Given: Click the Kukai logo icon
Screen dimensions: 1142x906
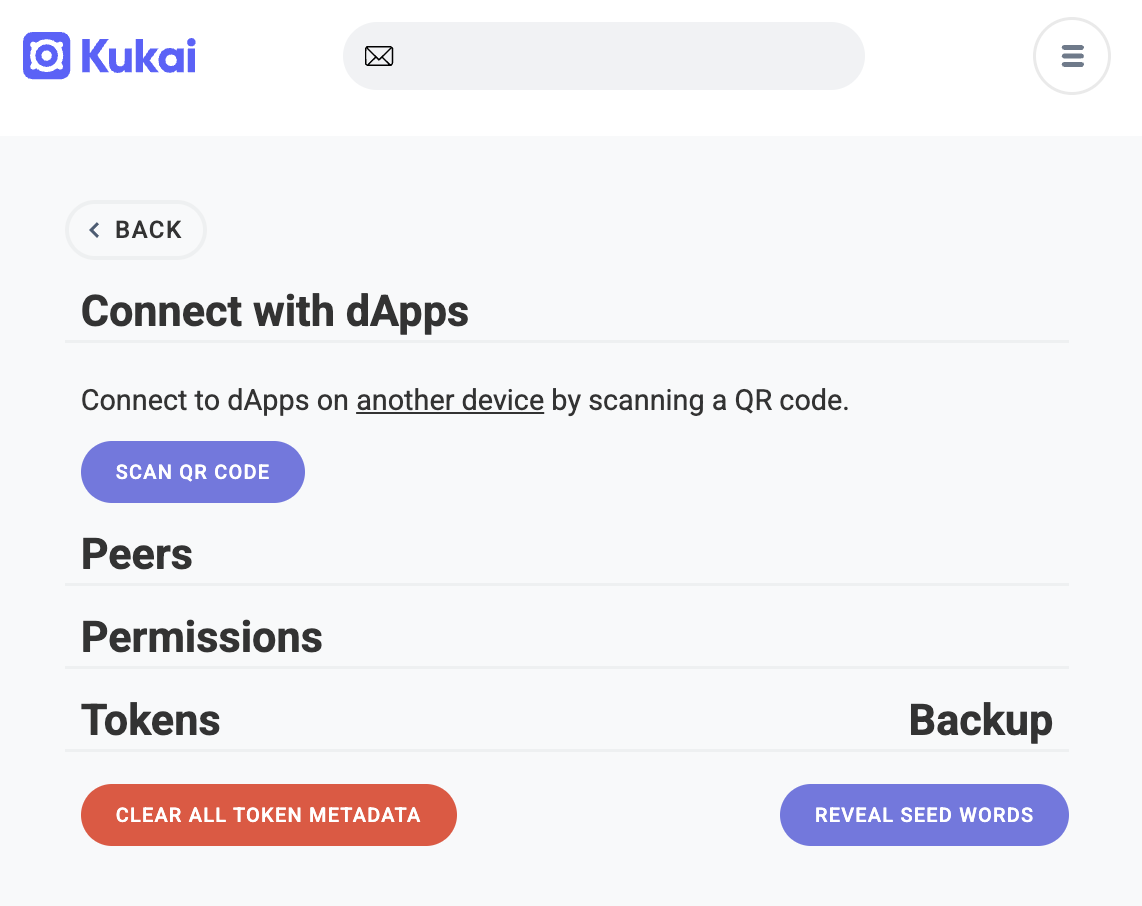Looking at the screenshot, I should click(x=44, y=56).
